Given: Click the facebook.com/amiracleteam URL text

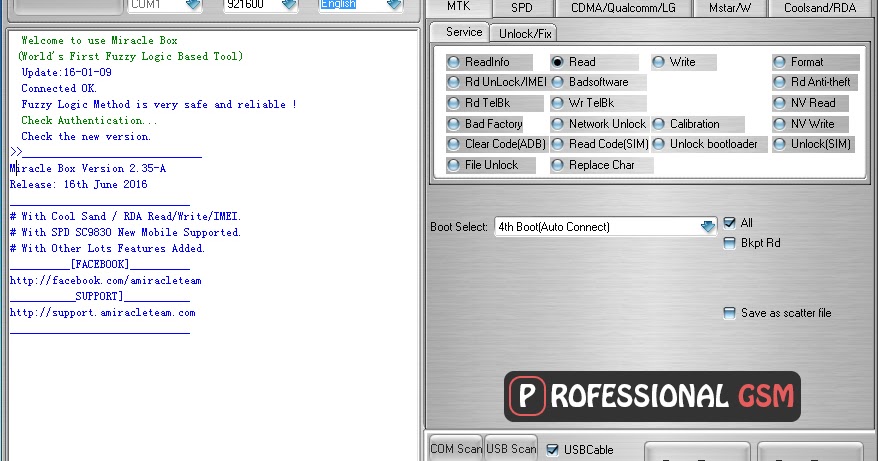Looking at the screenshot, I should coord(106,281).
